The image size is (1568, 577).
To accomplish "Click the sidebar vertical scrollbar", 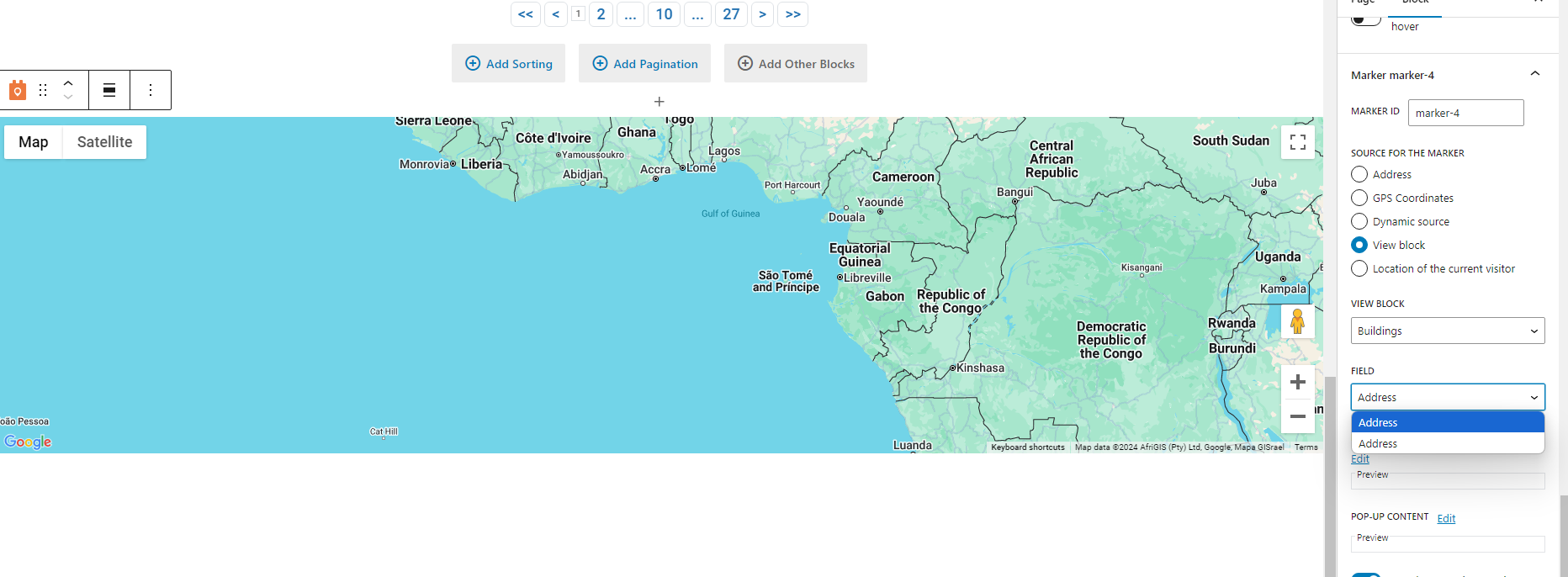I will [1563, 536].
